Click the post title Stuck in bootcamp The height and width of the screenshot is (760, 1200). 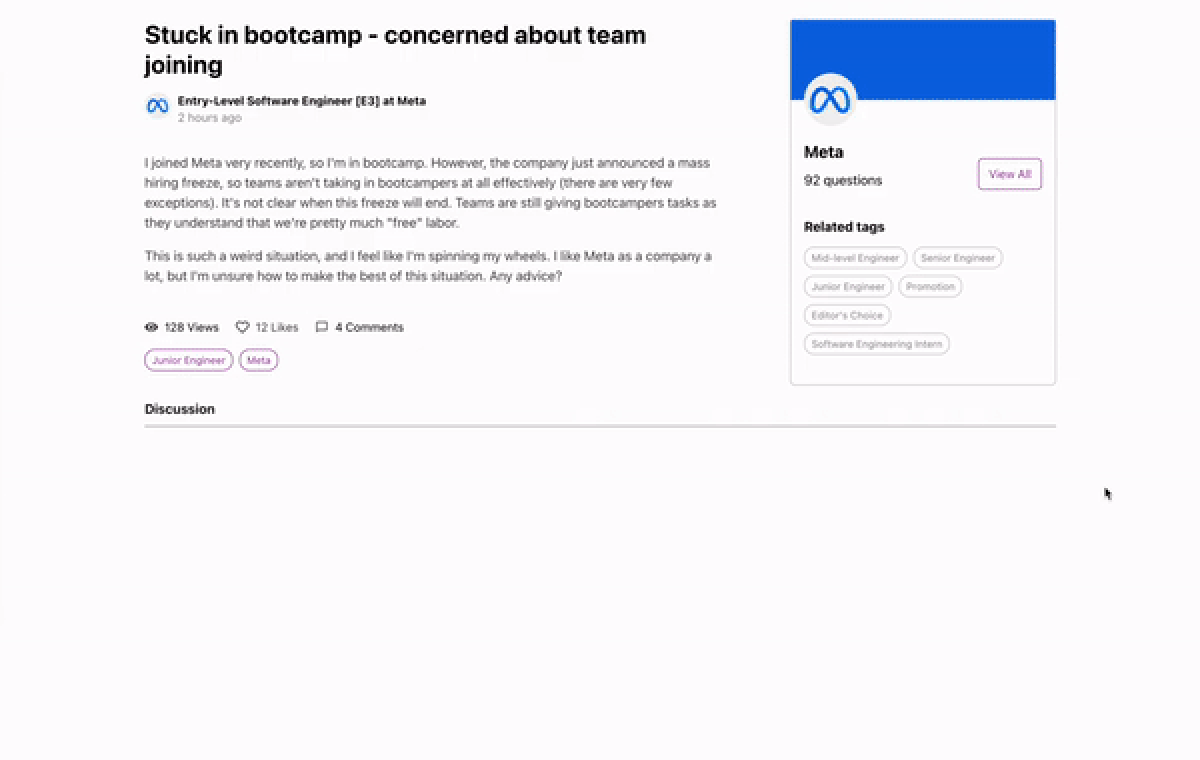pos(395,50)
